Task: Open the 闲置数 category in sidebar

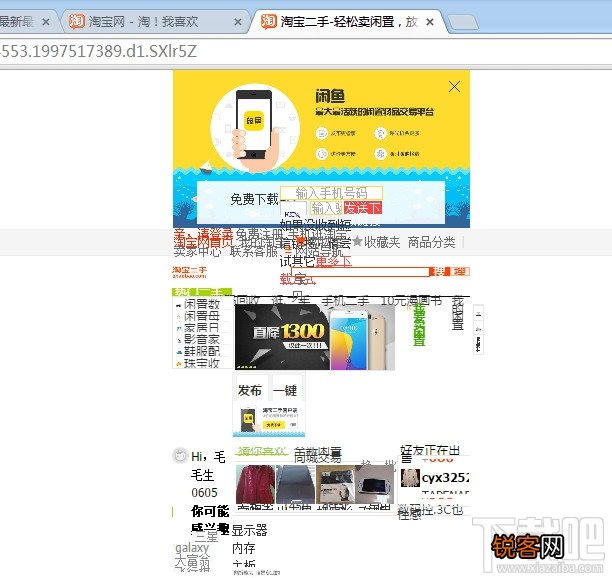Action: pos(202,304)
